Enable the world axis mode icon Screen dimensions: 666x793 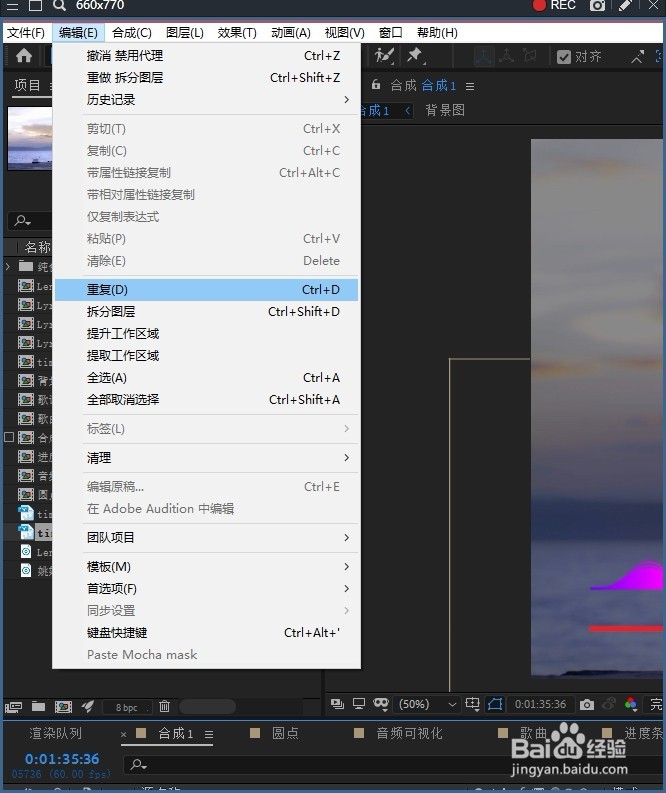pos(506,56)
